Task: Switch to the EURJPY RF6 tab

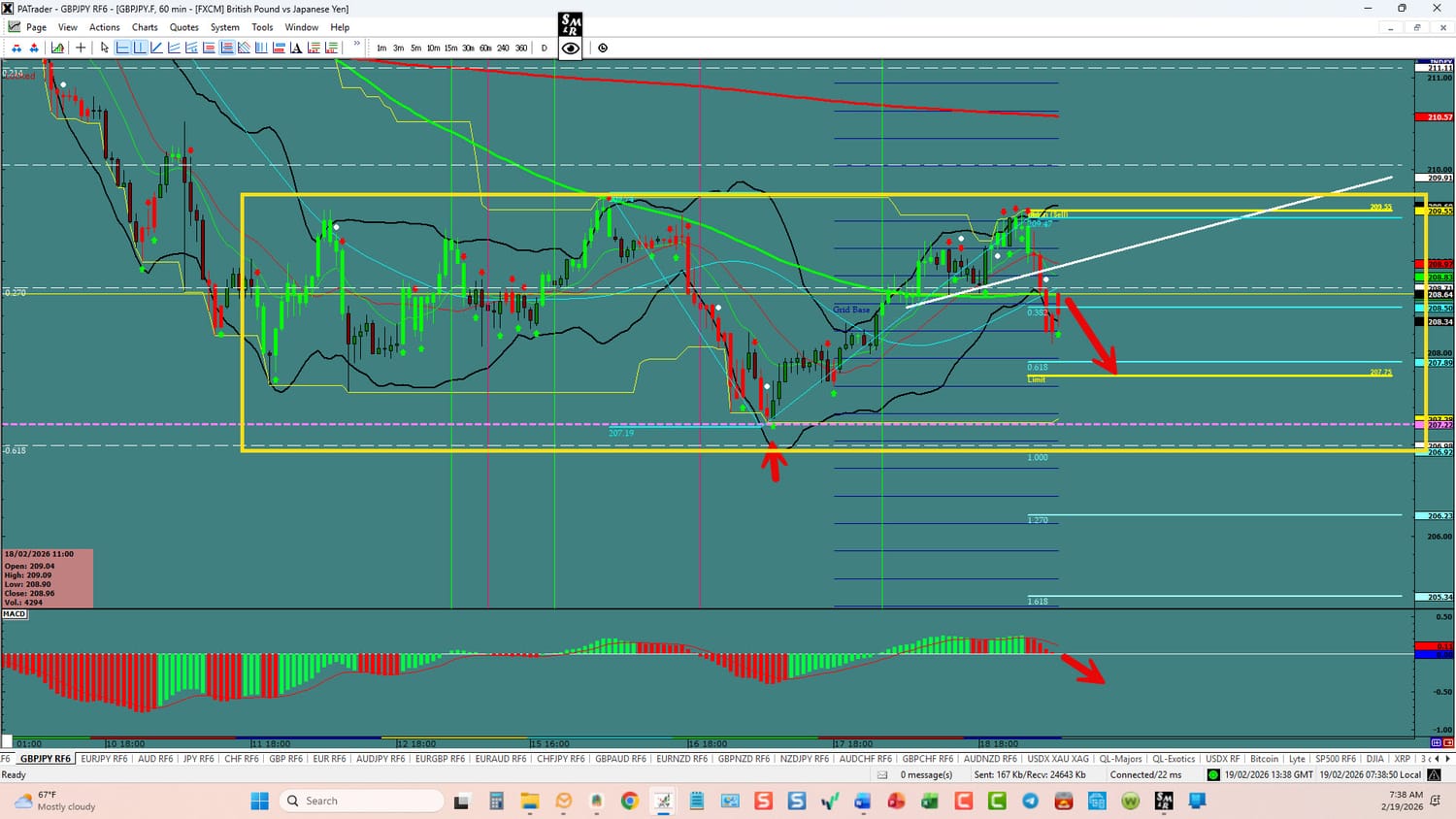Action: 104,759
